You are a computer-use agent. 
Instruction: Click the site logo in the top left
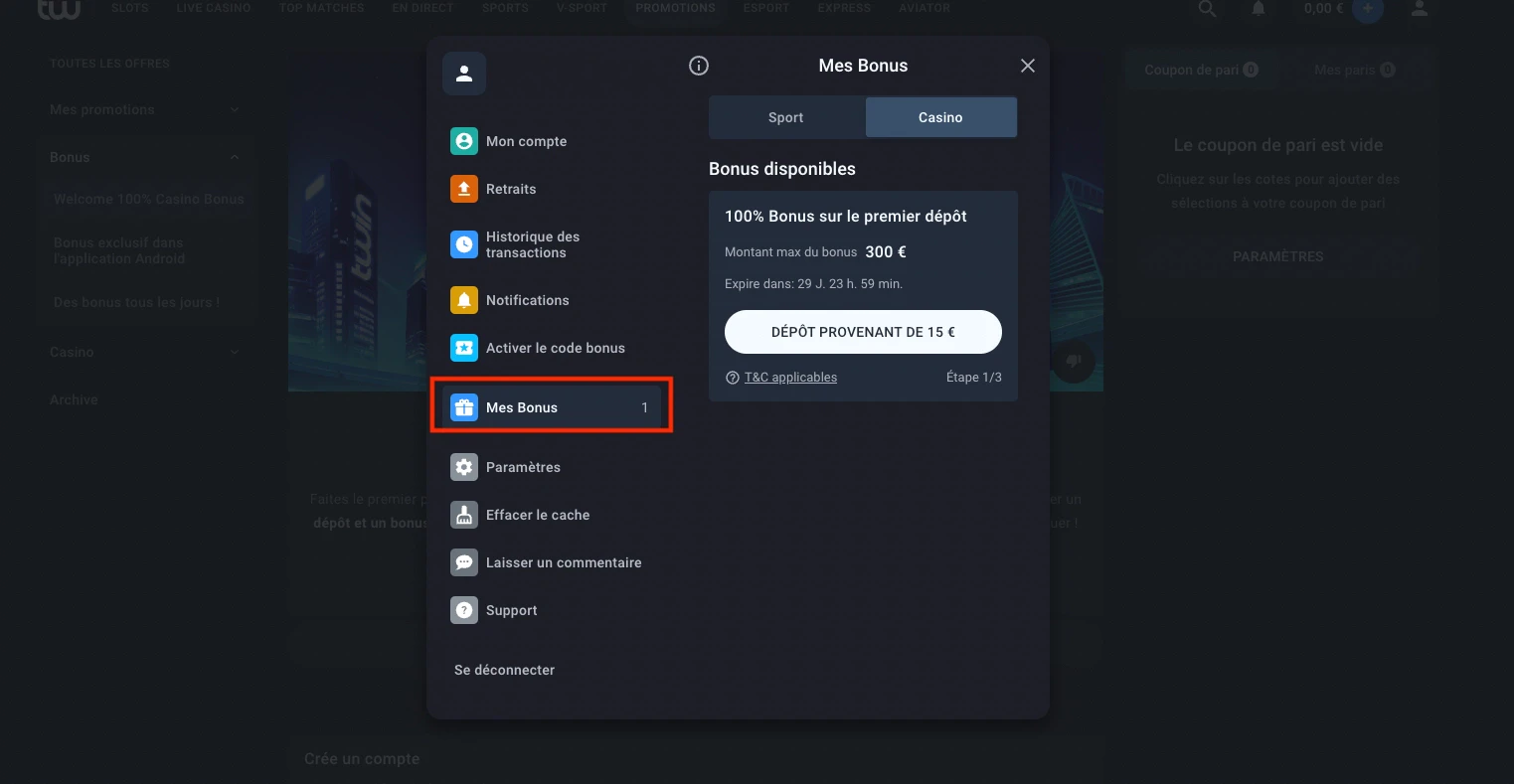point(59,9)
